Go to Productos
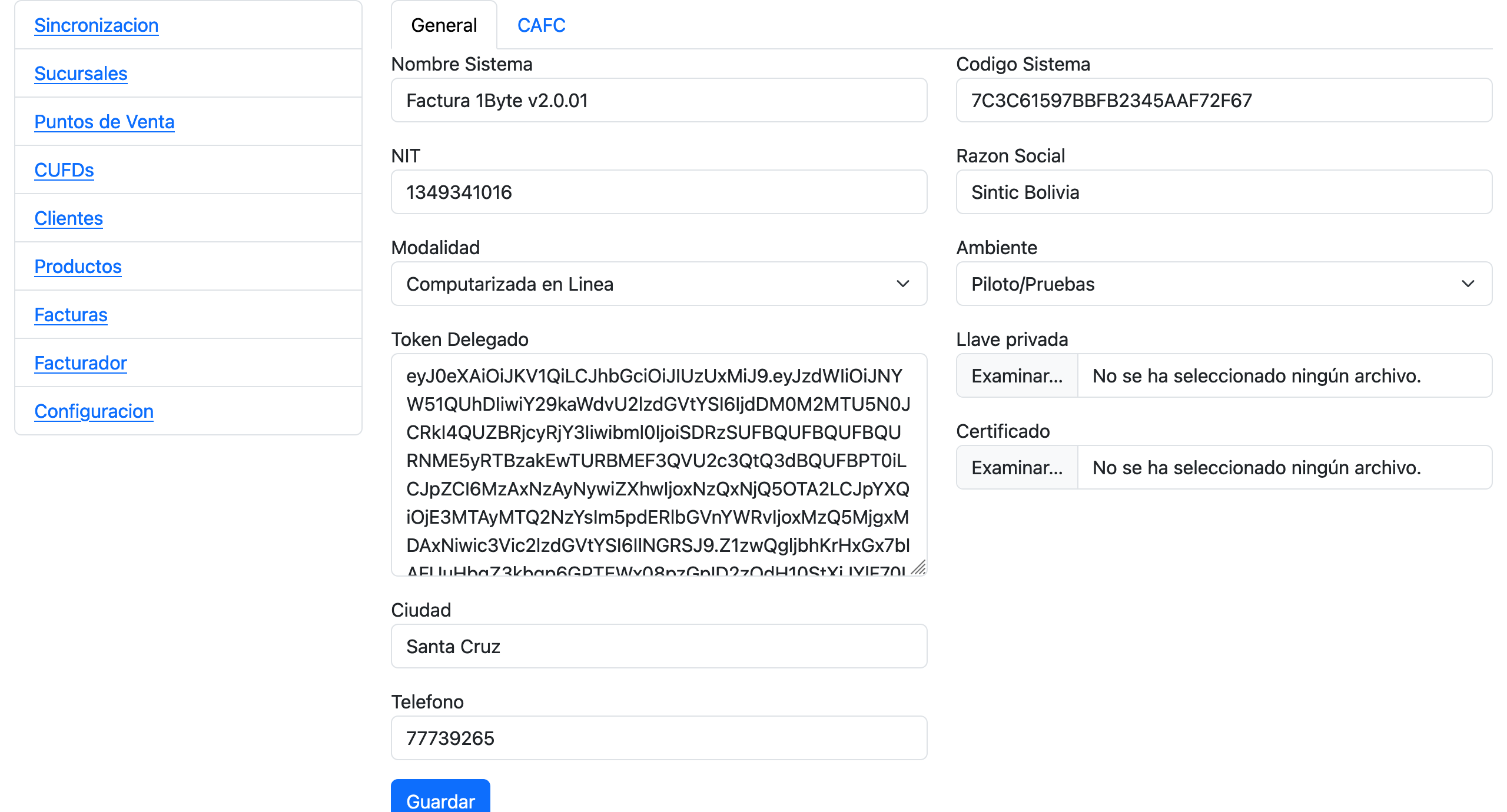 78,267
